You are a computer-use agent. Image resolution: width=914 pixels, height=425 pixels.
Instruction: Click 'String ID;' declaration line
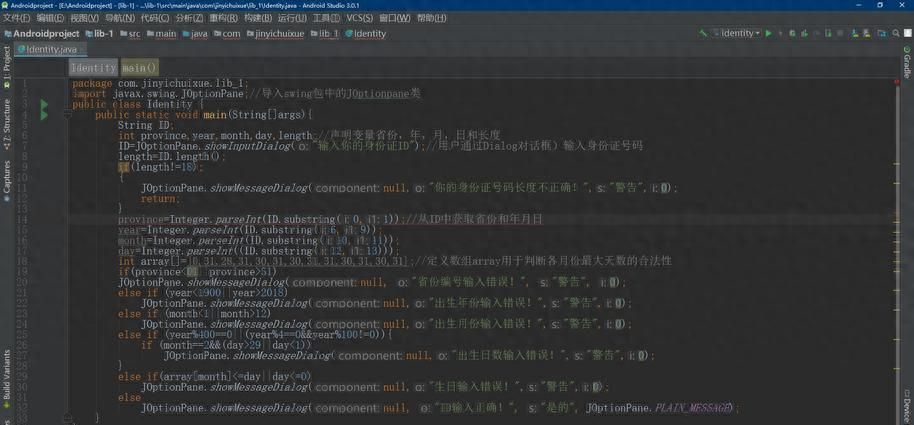tap(146, 125)
